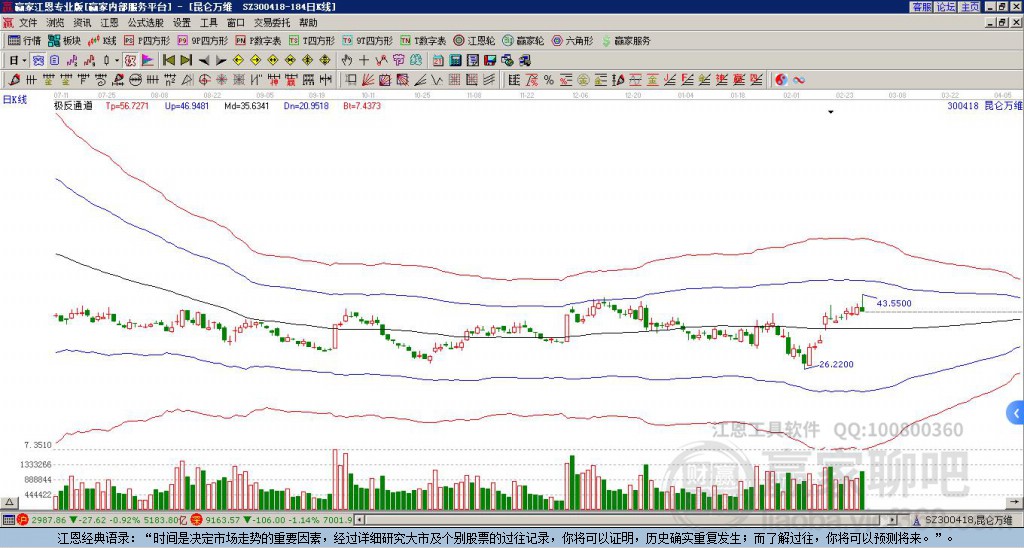Click the 43.5500 high price label

click(x=894, y=304)
